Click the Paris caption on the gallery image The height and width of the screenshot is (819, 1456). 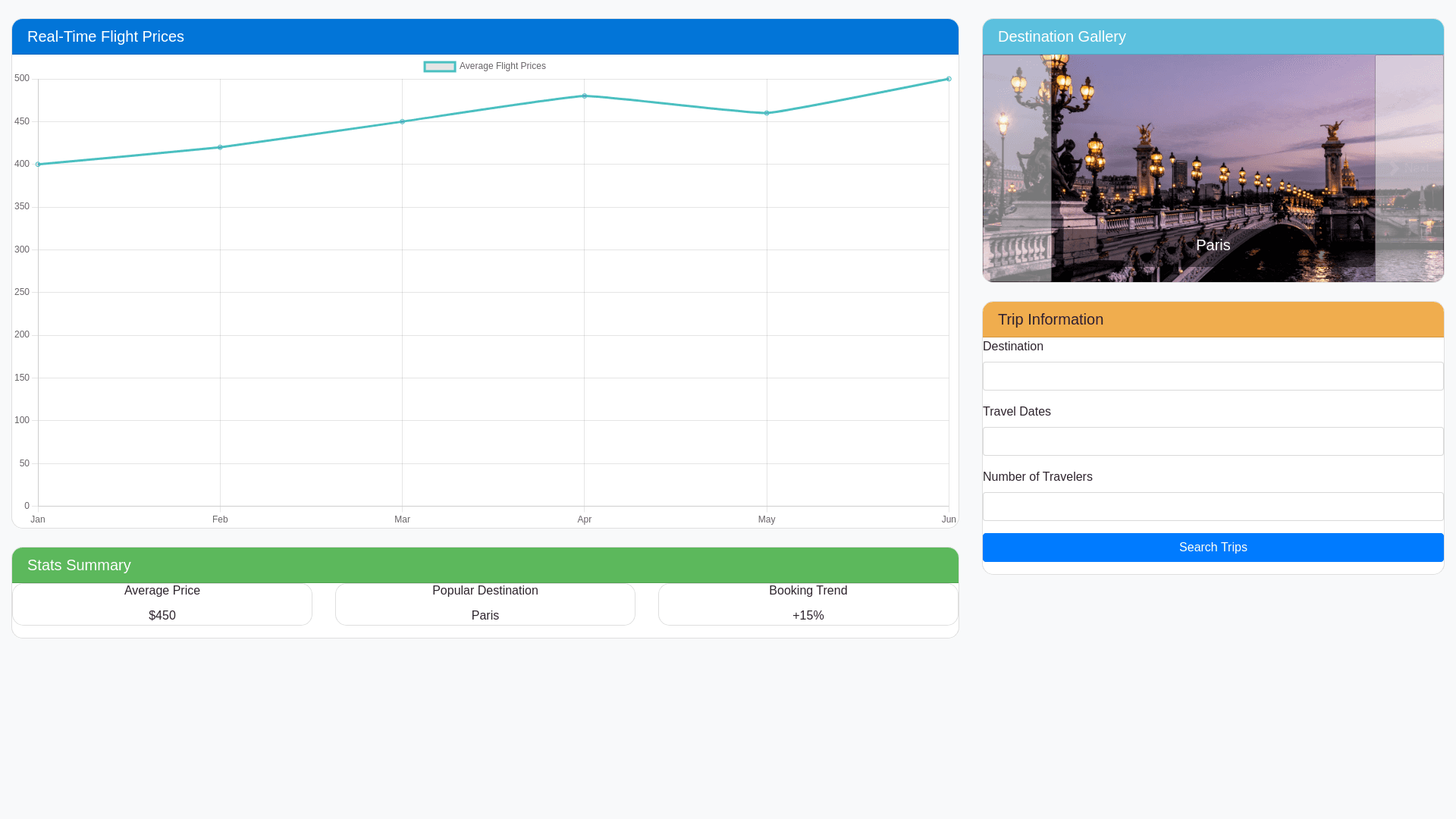pos(1213,246)
